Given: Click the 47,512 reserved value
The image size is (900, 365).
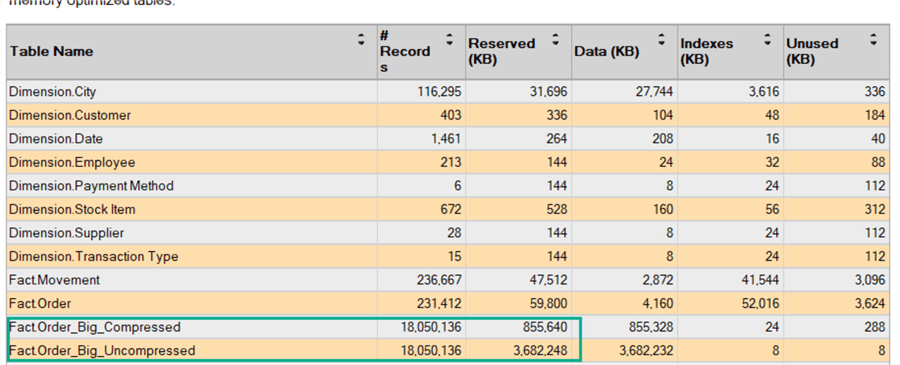Looking at the screenshot, I should point(548,280).
